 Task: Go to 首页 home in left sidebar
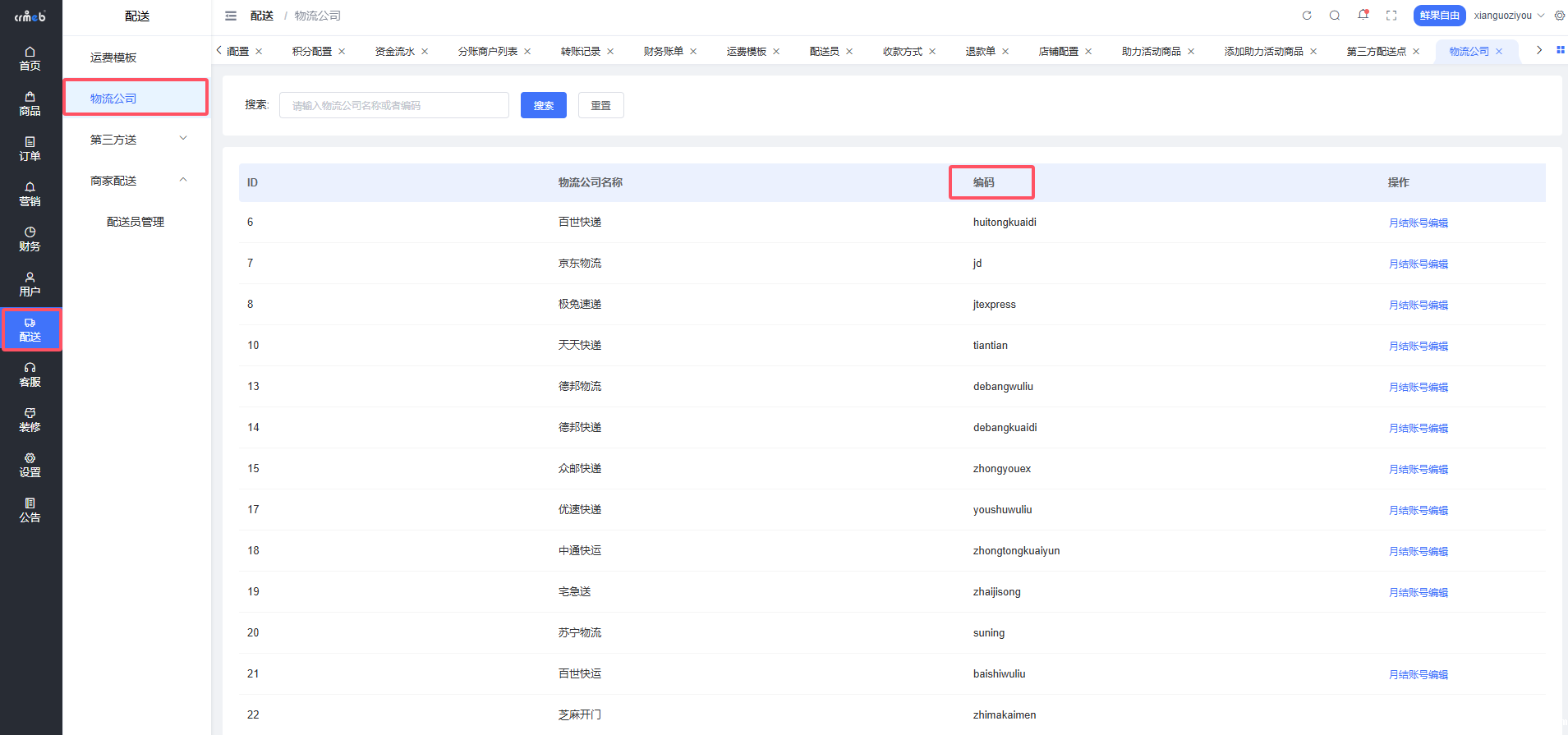click(30, 58)
